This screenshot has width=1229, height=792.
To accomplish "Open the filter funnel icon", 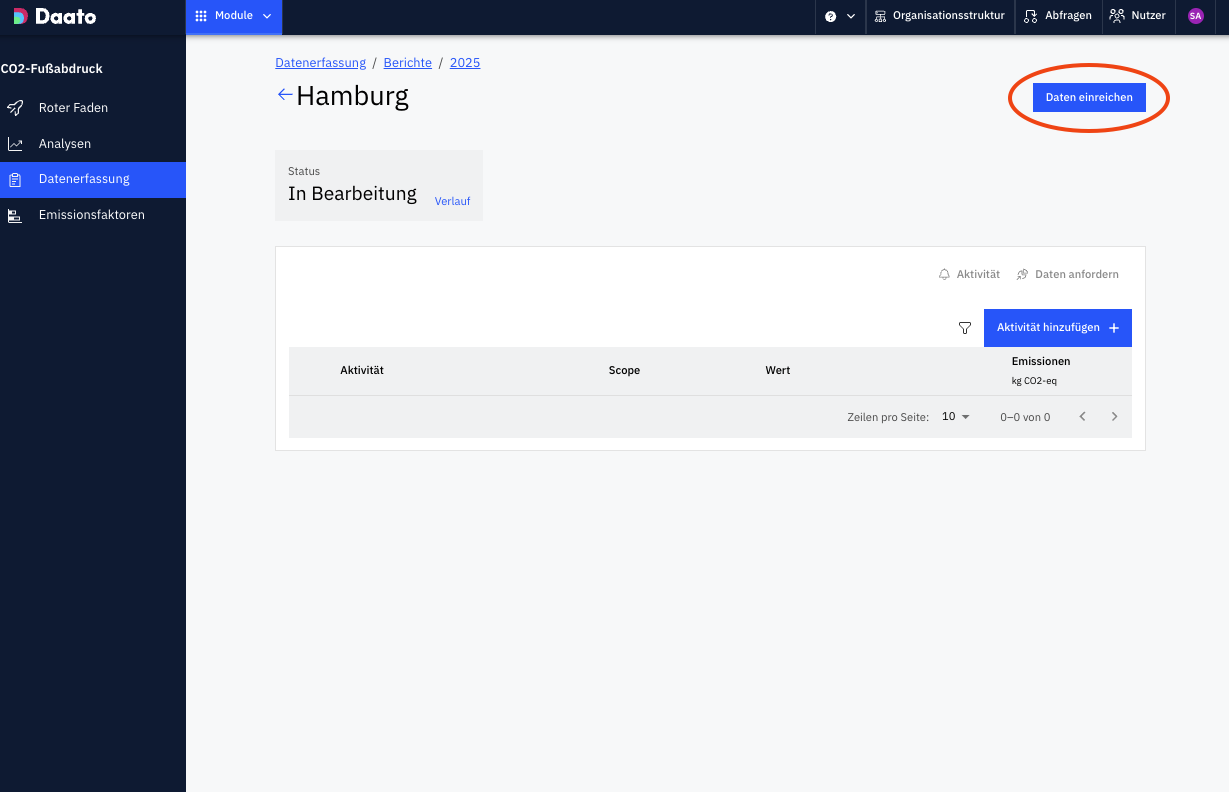I will click(x=965, y=328).
